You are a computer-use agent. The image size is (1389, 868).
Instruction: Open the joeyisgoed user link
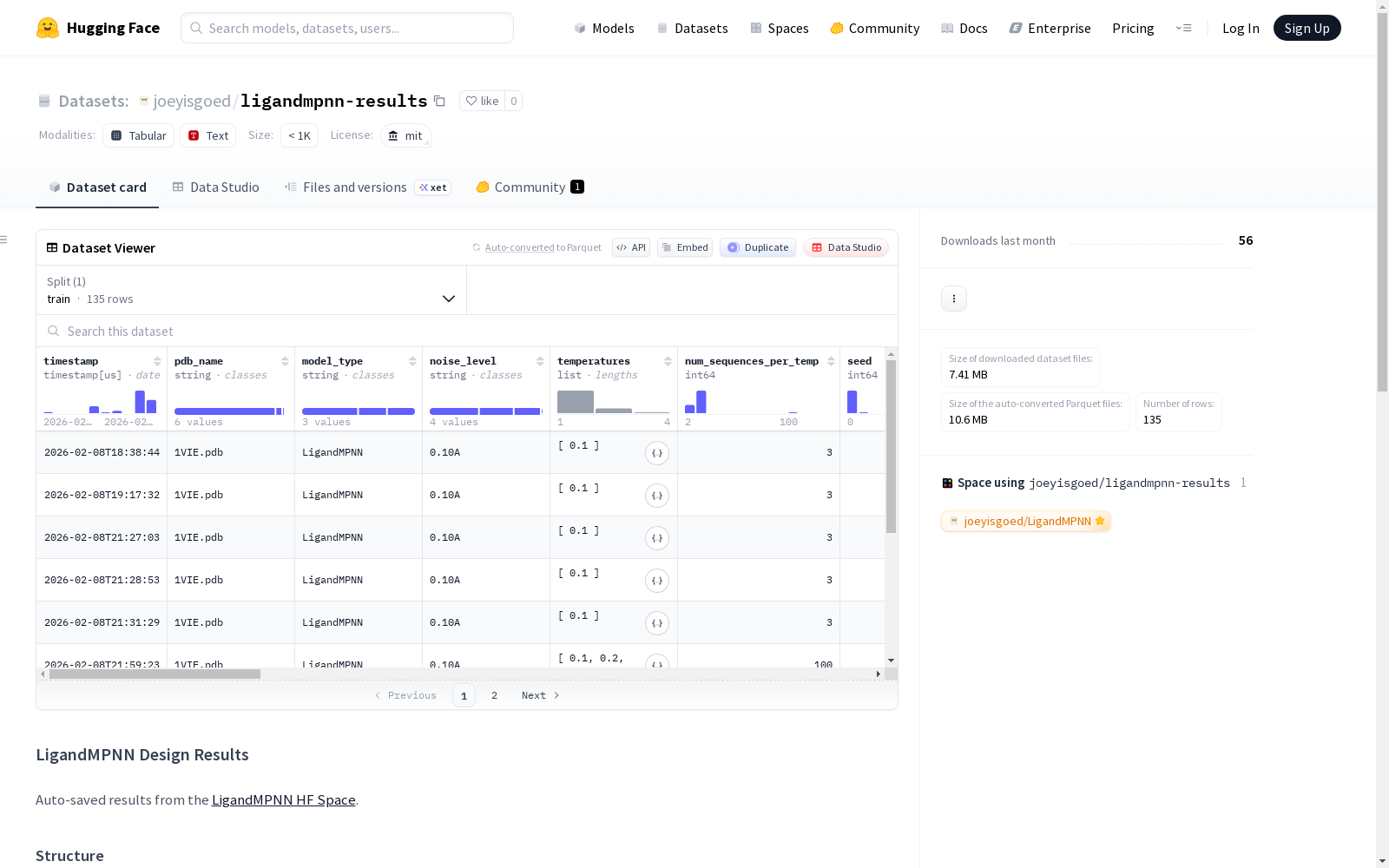point(192,102)
